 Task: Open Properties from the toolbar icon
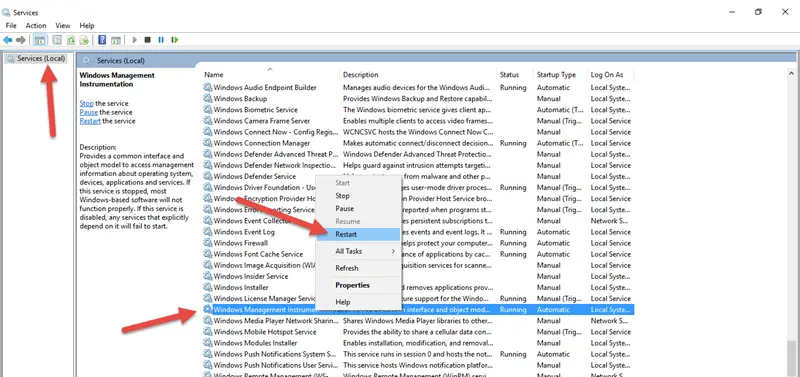click(x=57, y=40)
